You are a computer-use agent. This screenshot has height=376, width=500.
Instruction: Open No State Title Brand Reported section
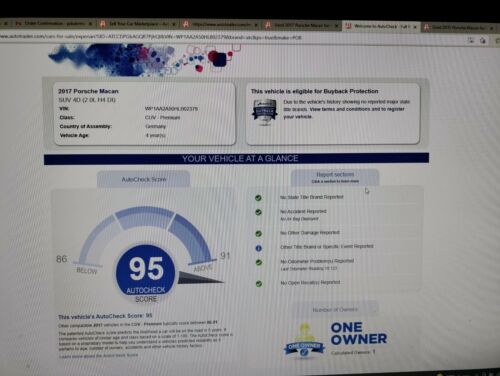pos(312,197)
